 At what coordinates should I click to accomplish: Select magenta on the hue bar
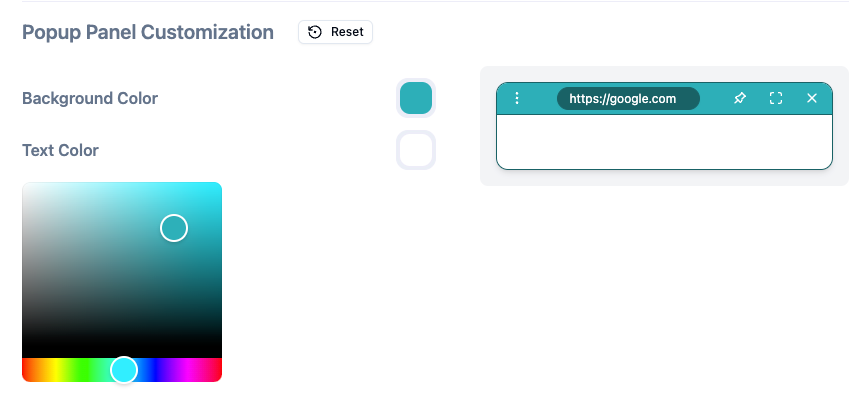[x=188, y=370]
